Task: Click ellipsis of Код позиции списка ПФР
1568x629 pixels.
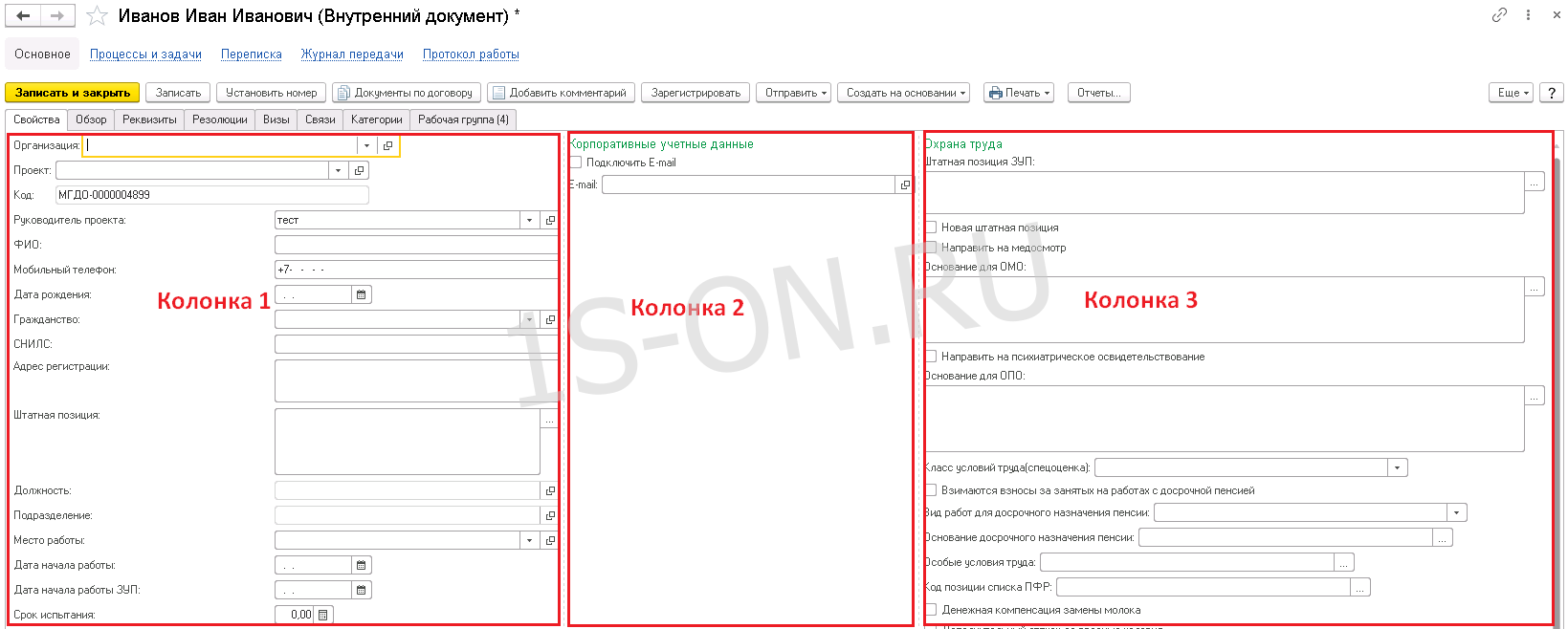Action: click(x=1360, y=587)
